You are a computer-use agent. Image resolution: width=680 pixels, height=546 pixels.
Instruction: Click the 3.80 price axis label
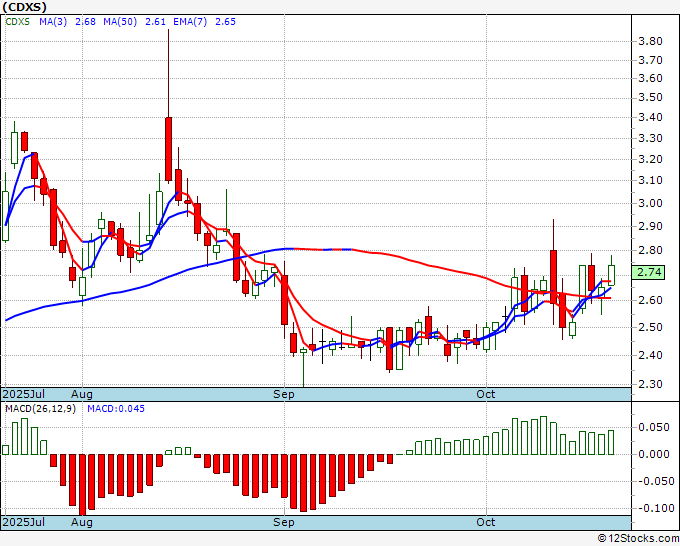tap(651, 41)
